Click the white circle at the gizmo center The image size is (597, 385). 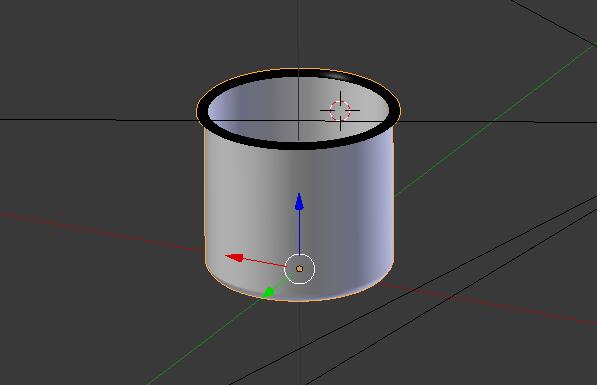(x=300, y=269)
